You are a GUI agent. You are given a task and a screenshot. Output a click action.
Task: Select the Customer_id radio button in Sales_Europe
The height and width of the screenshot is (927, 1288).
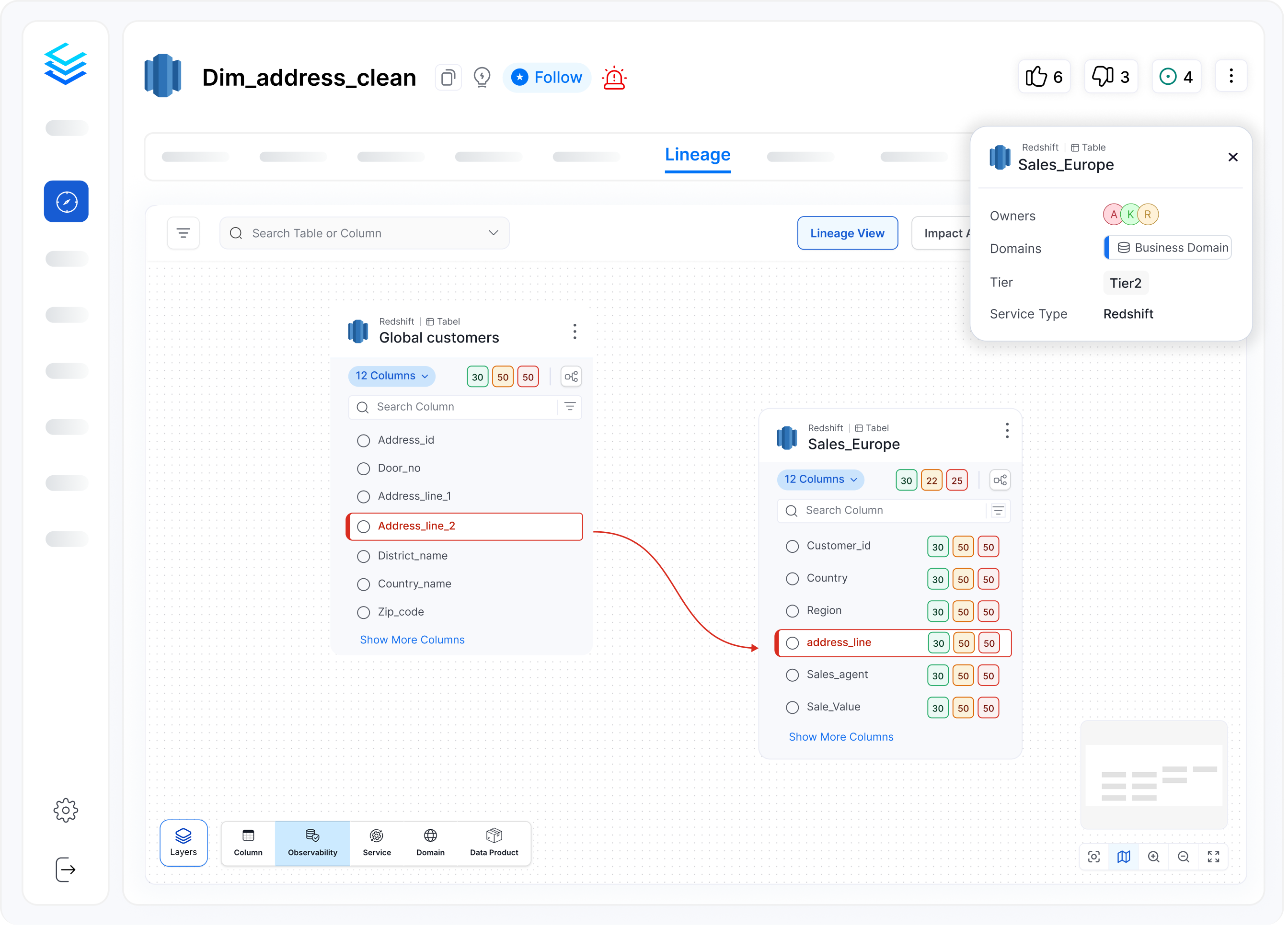click(x=792, y=546)
